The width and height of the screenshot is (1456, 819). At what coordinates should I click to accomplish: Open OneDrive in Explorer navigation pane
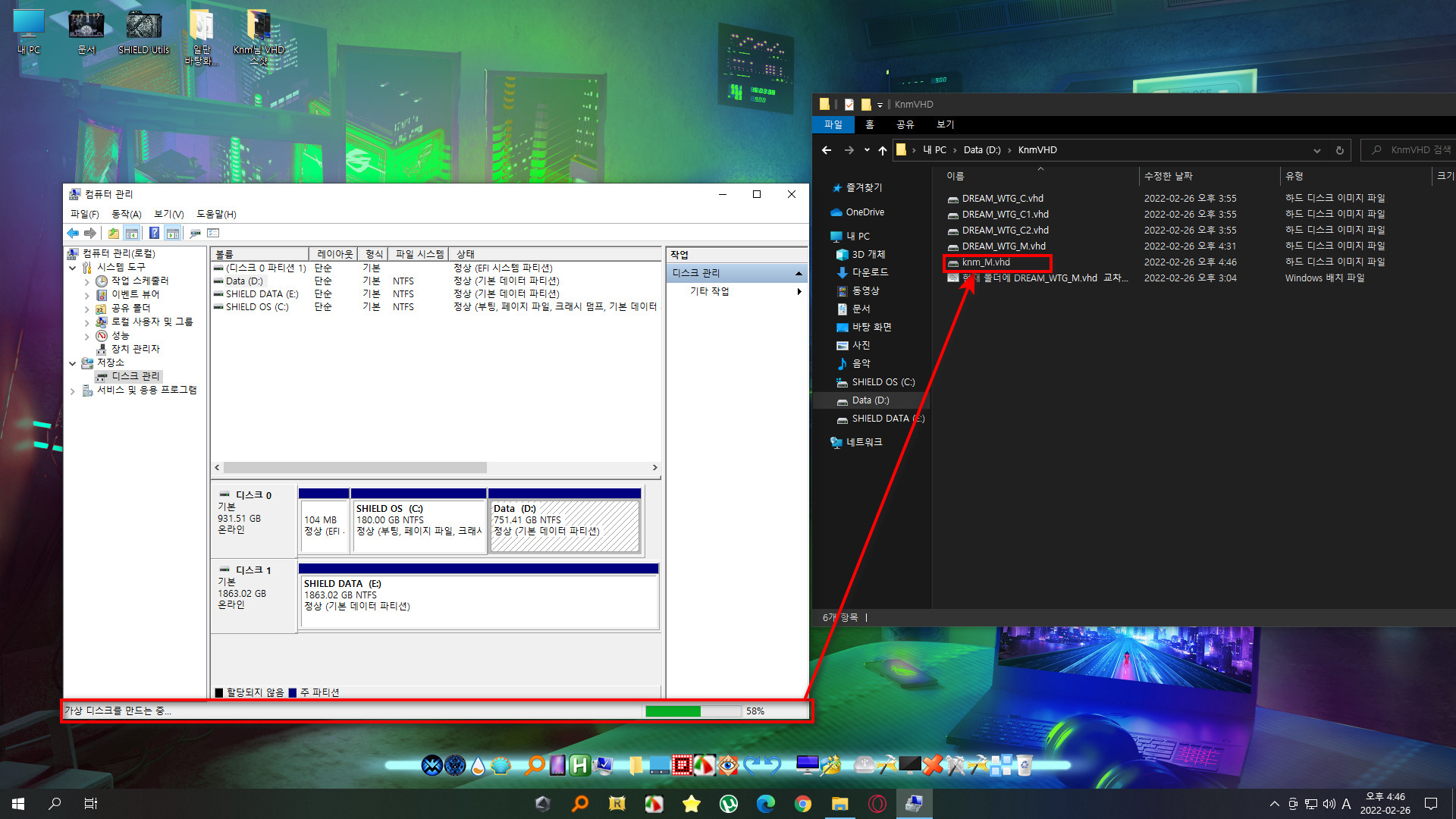point(864,212)
